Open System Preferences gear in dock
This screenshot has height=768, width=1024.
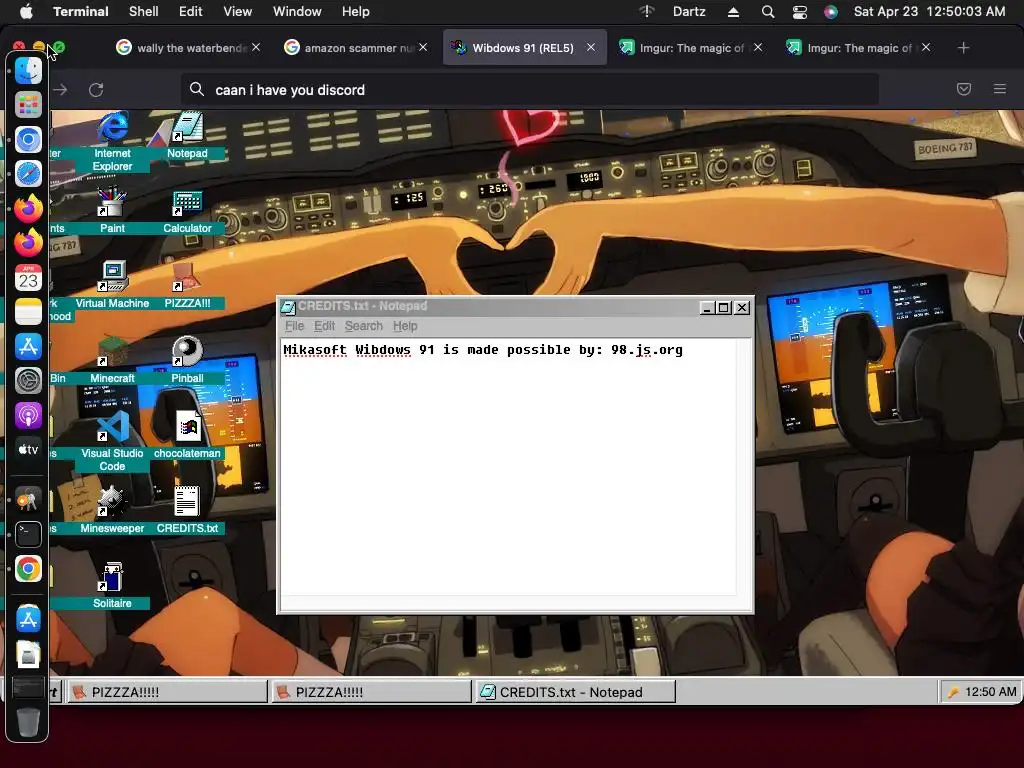pos(28,381)
